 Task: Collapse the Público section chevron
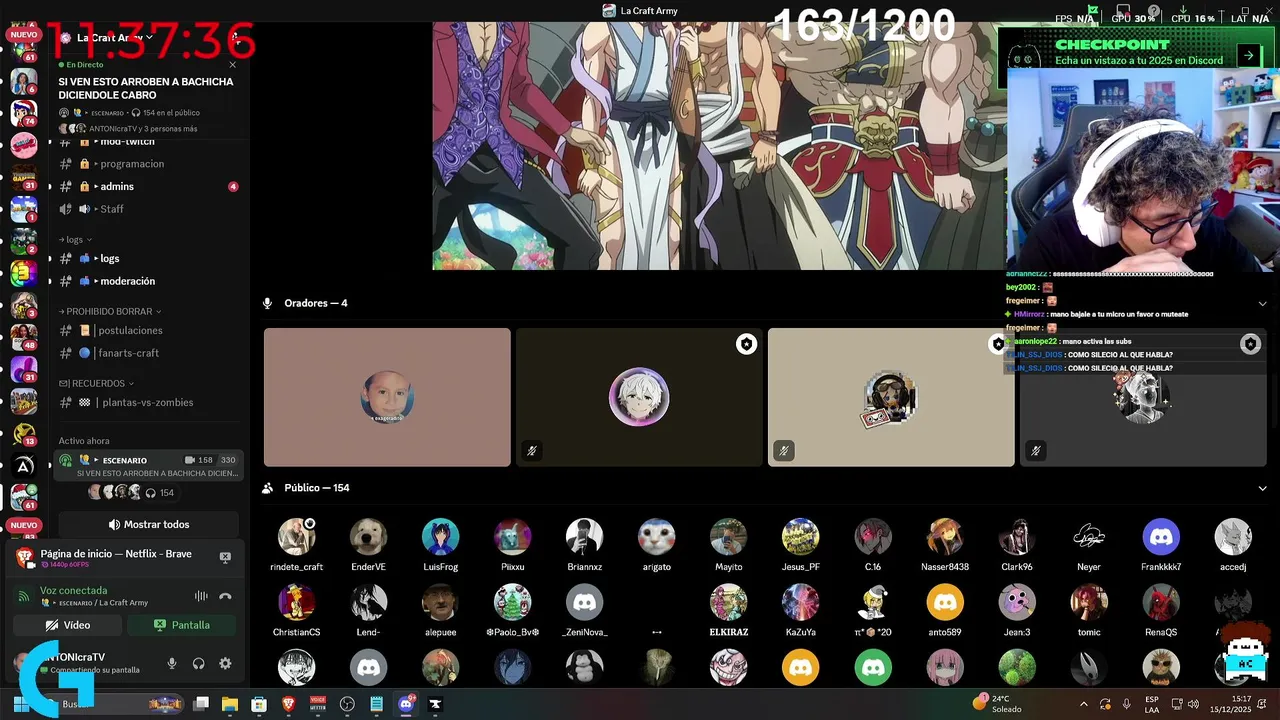1262,488
